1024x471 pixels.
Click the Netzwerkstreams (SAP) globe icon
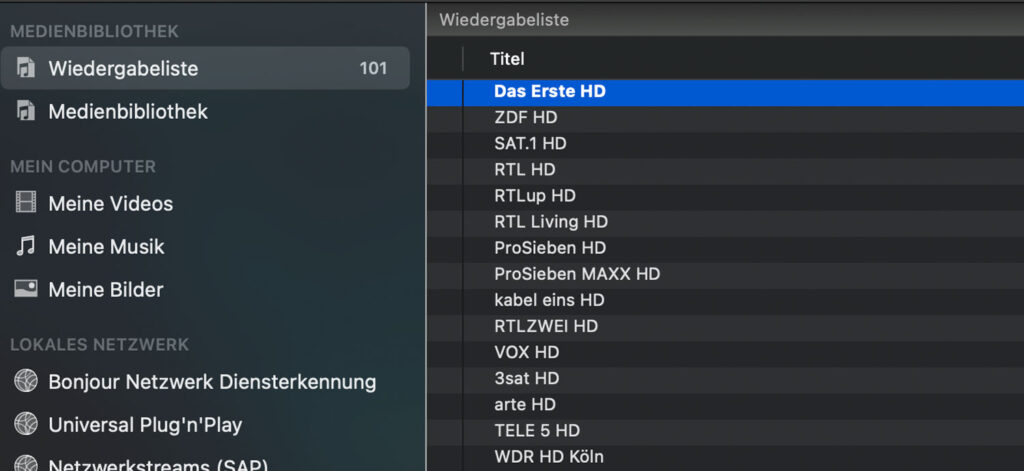[x=26, y=464]
